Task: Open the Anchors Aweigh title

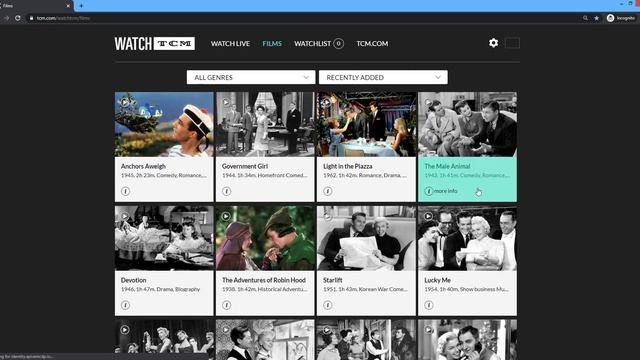Action: (143, 166)
